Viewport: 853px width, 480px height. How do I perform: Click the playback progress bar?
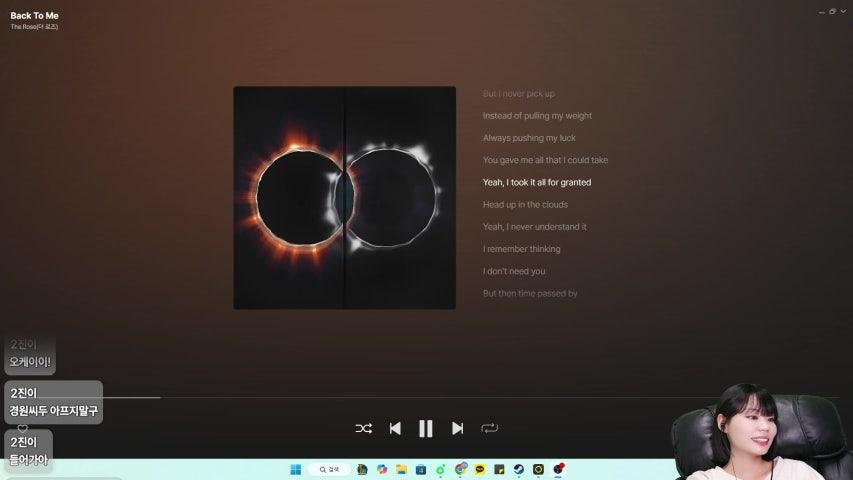[x=426, y=397]
